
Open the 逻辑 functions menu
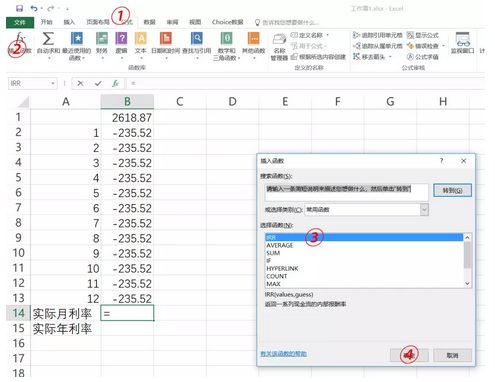[x=121, y=45]
